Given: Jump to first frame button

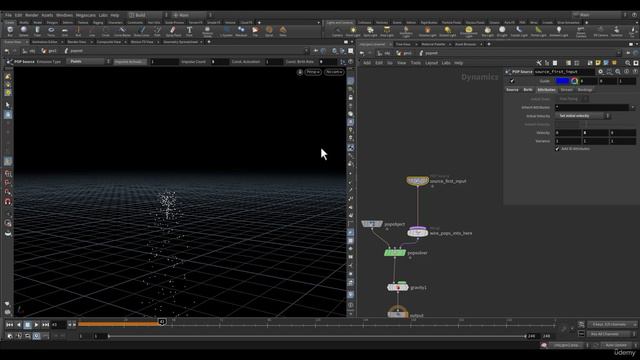Looking at the screenshot, I should click(9, 325).
